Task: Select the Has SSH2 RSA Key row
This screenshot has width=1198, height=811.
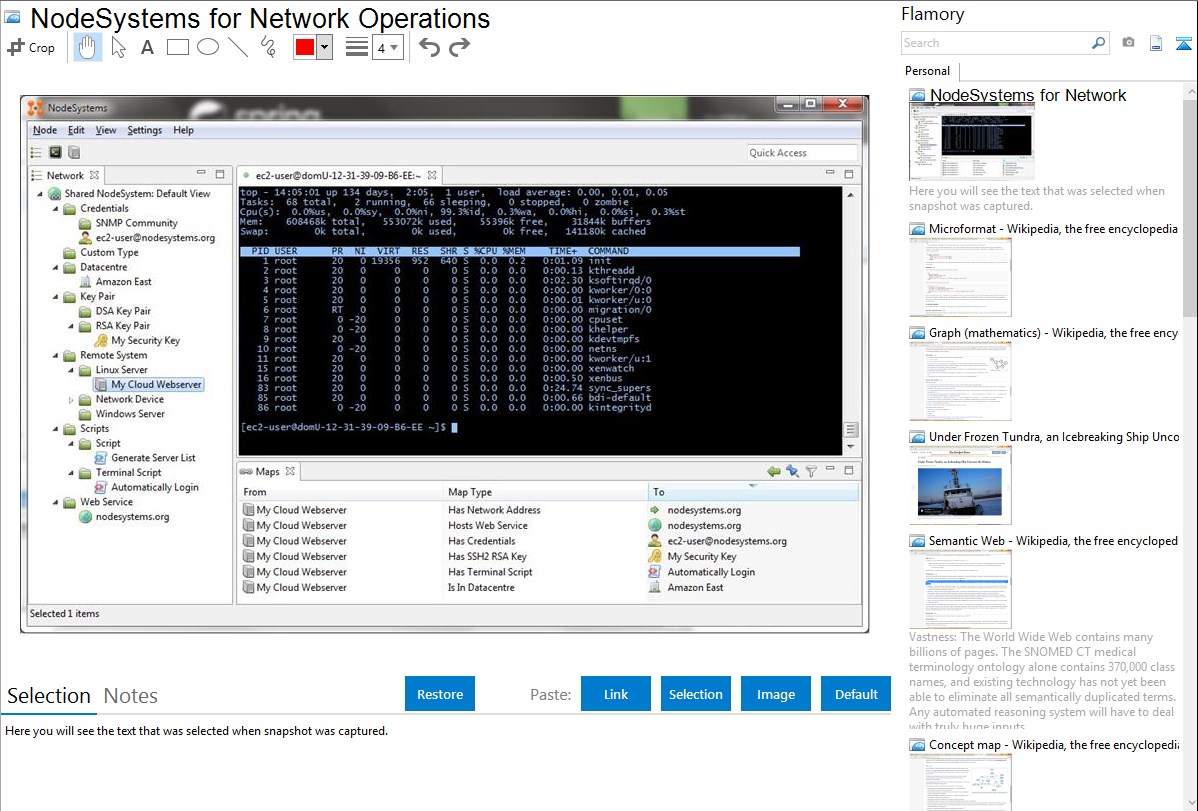Action: pyautogui.click(x=550, y=556)
